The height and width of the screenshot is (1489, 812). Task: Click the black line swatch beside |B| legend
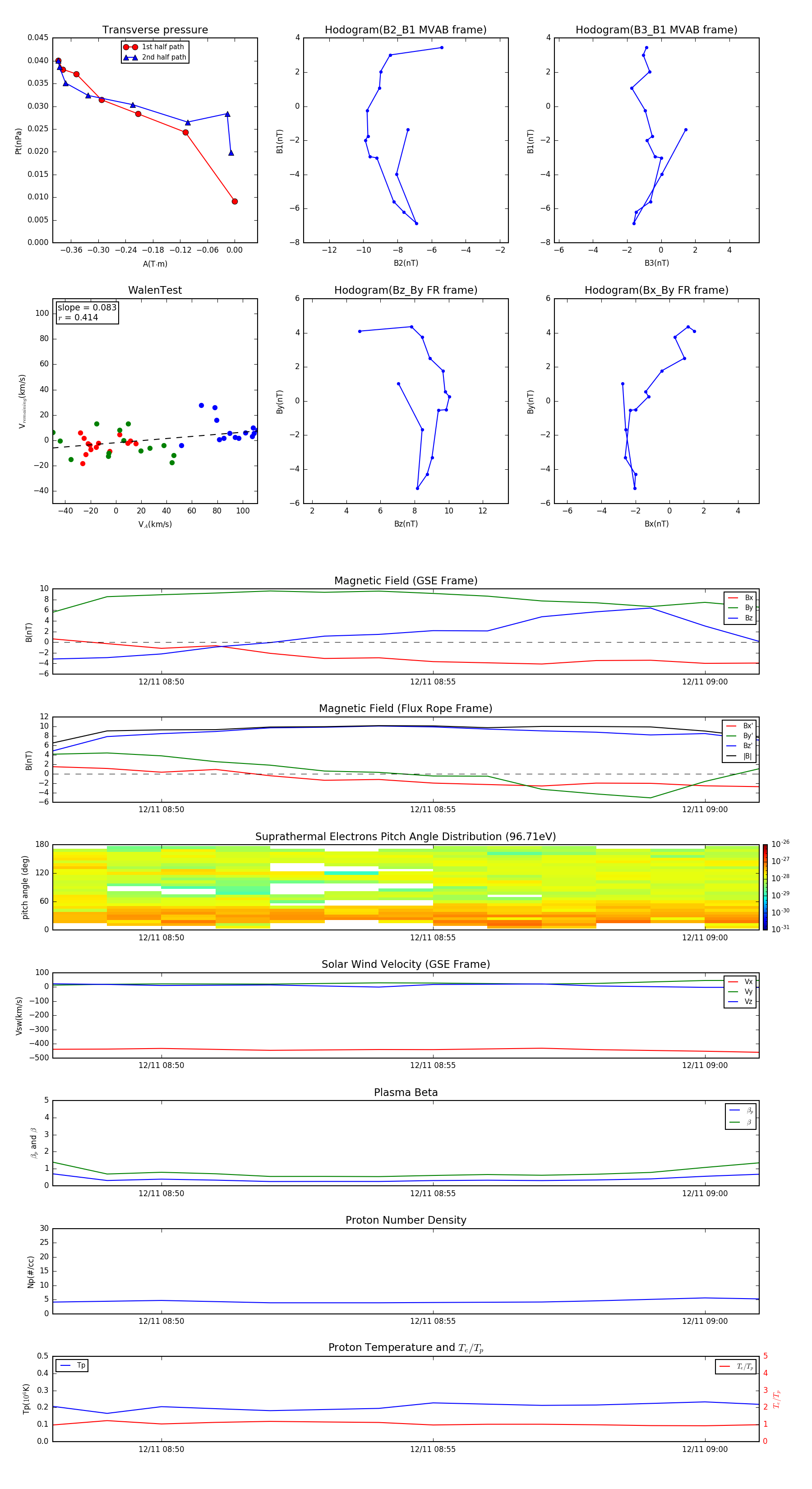tap(732, 756)
